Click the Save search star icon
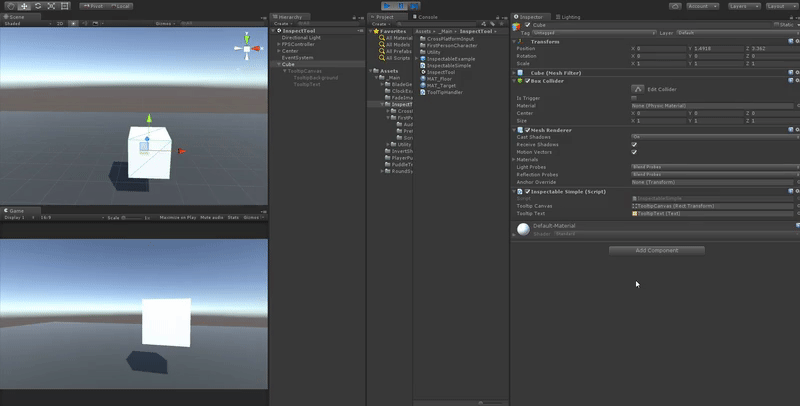This screenshot has height=406, width=800. pos(501,23)
